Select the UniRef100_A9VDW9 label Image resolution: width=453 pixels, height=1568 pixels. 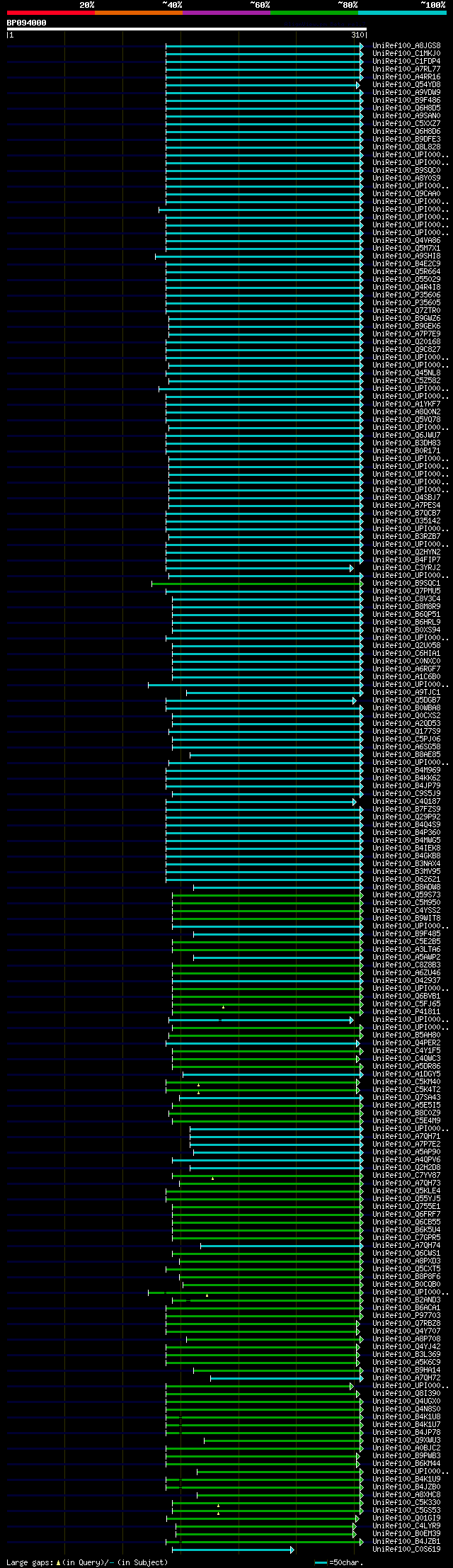(x=406, y=92)
